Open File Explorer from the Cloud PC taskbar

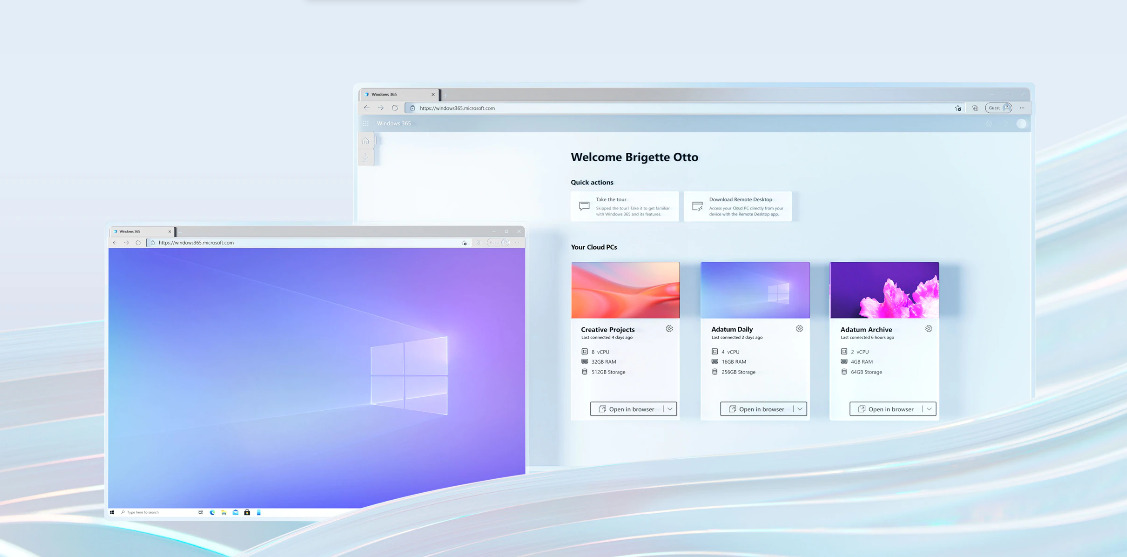click(224, 512)
